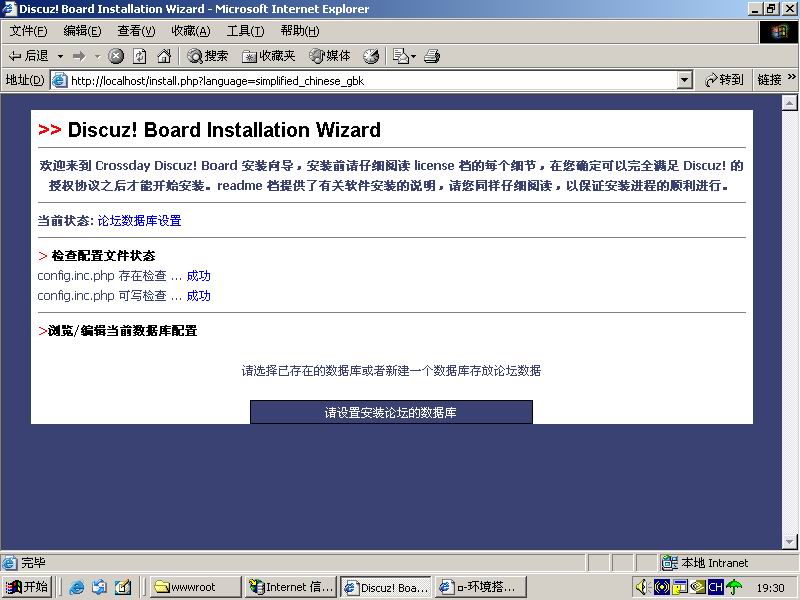Click the 19:30 system clock

(x=770, y=588)
